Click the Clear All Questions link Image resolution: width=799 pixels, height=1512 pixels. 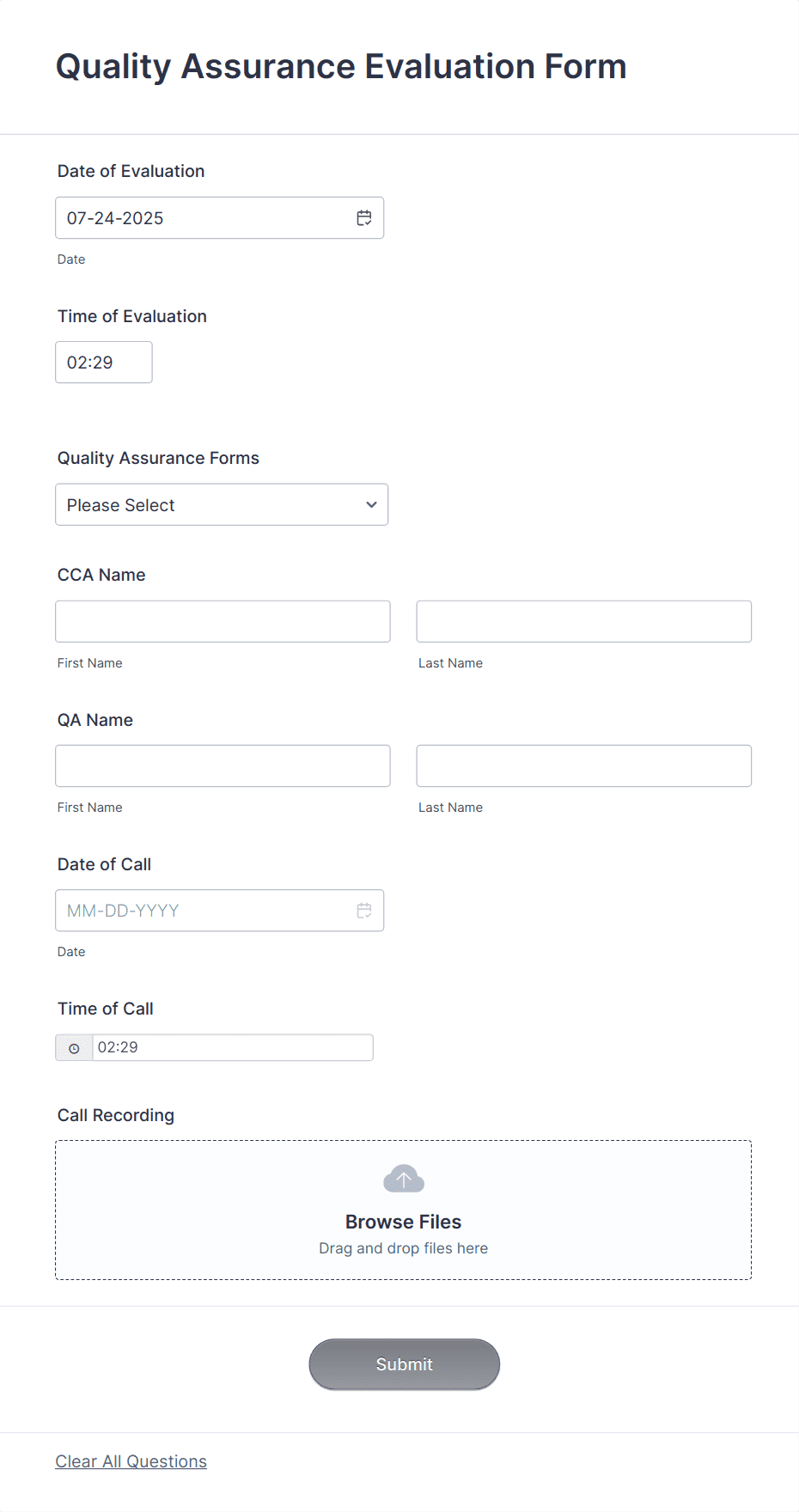point(131,1460)
